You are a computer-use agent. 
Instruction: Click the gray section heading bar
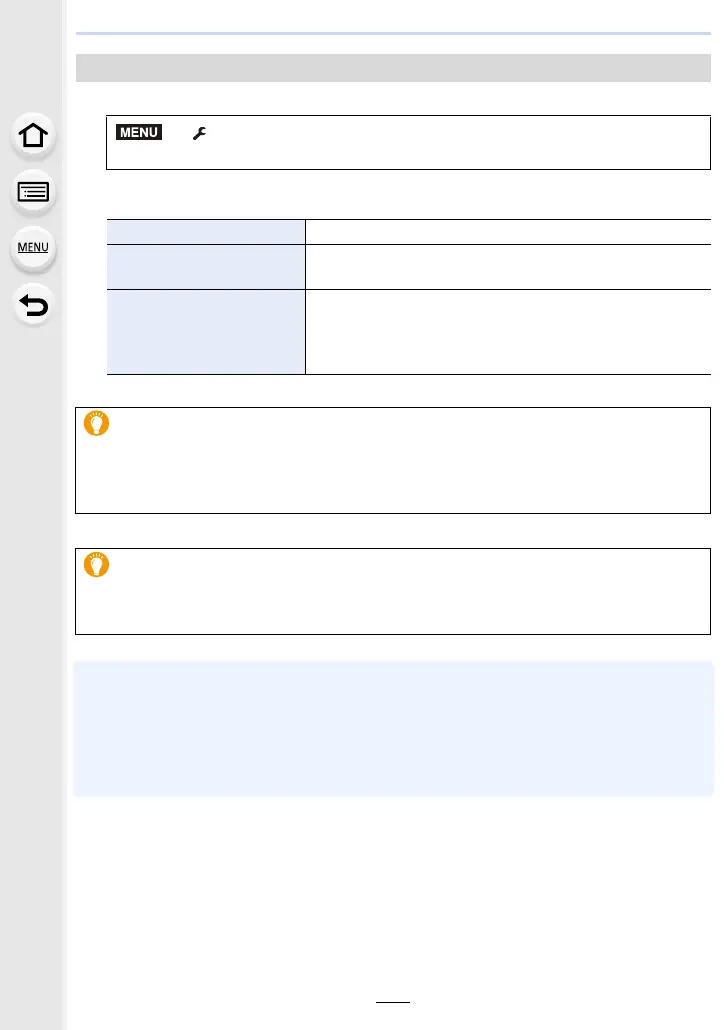(x=393, y=67)
